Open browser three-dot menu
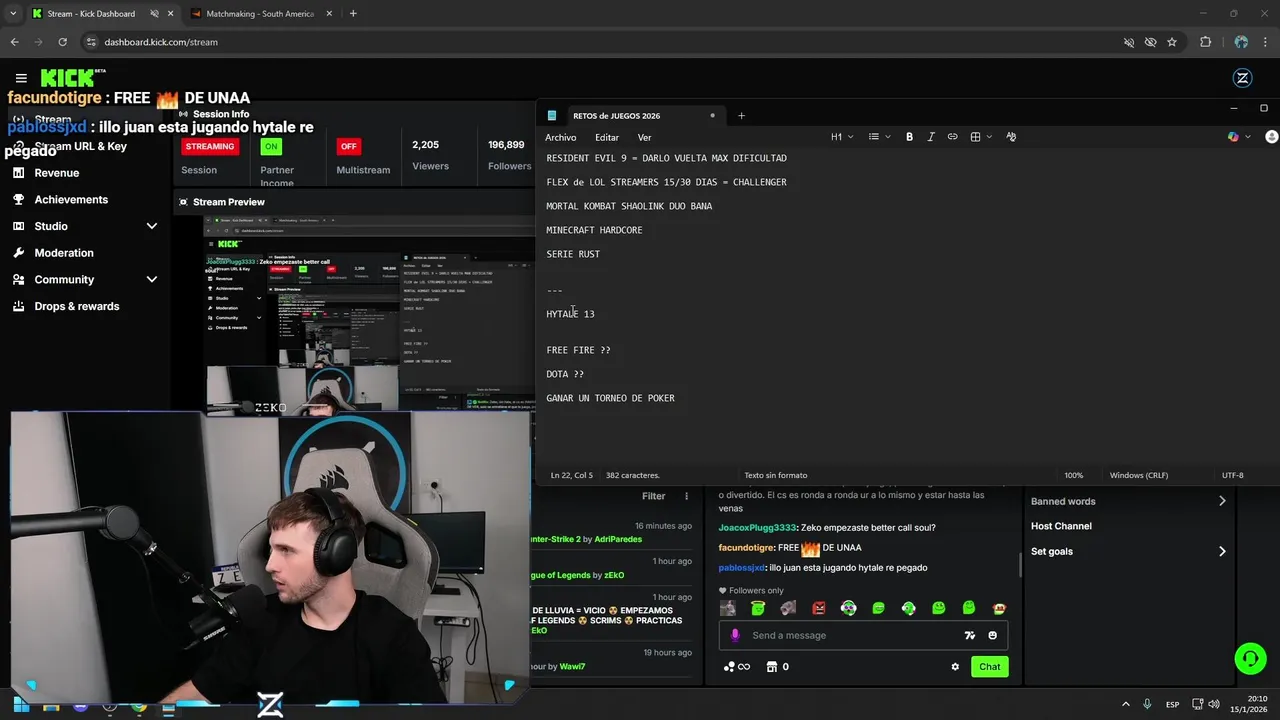 [1266, 42]
